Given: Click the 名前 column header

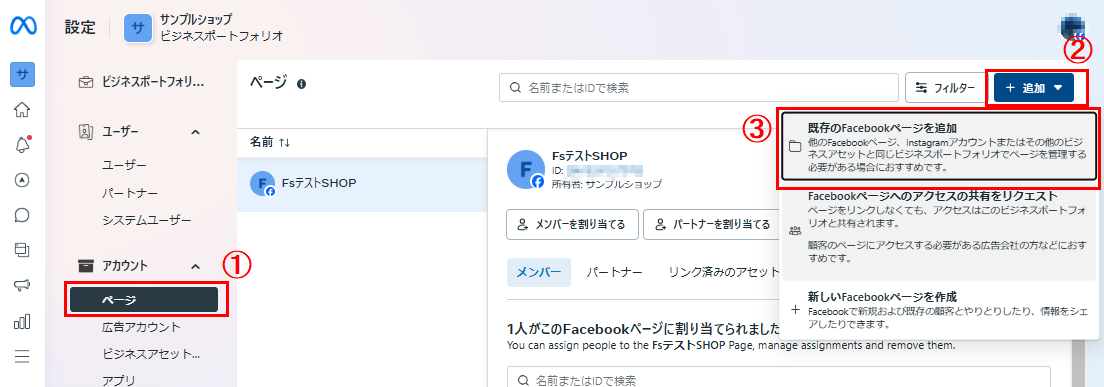Looking at the screenshot, I should [x=262, y=142].
